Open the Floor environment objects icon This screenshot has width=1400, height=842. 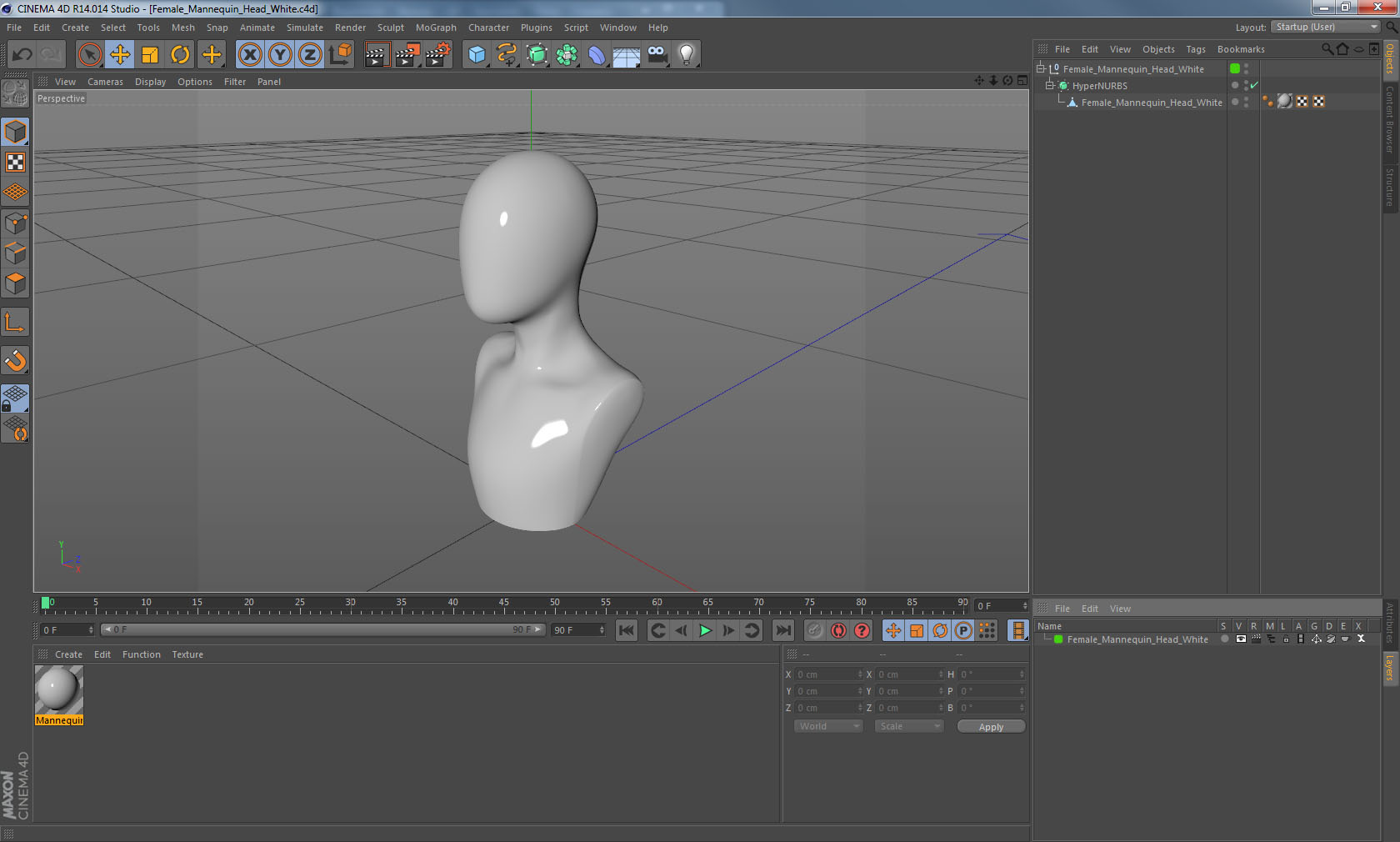click(627, 55)
